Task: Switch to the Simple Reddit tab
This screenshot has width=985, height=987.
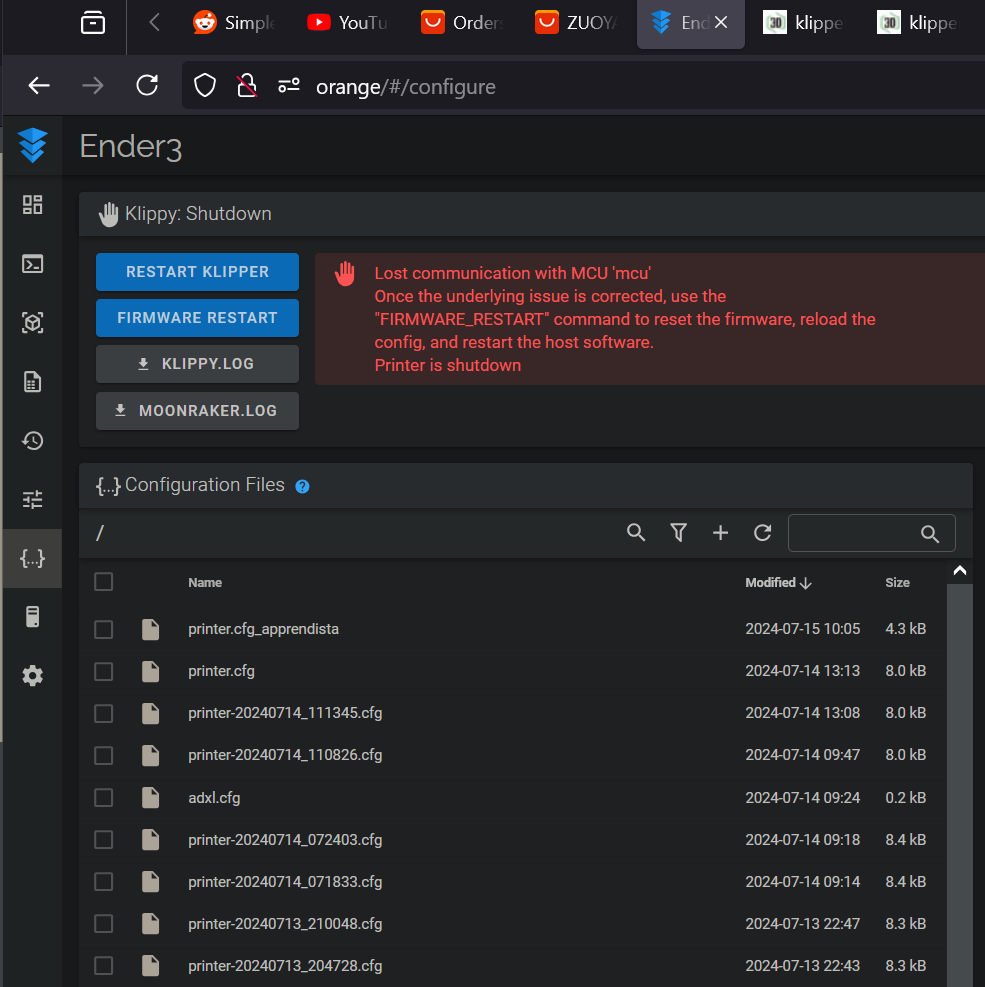Action: click(x=234, y=23)
